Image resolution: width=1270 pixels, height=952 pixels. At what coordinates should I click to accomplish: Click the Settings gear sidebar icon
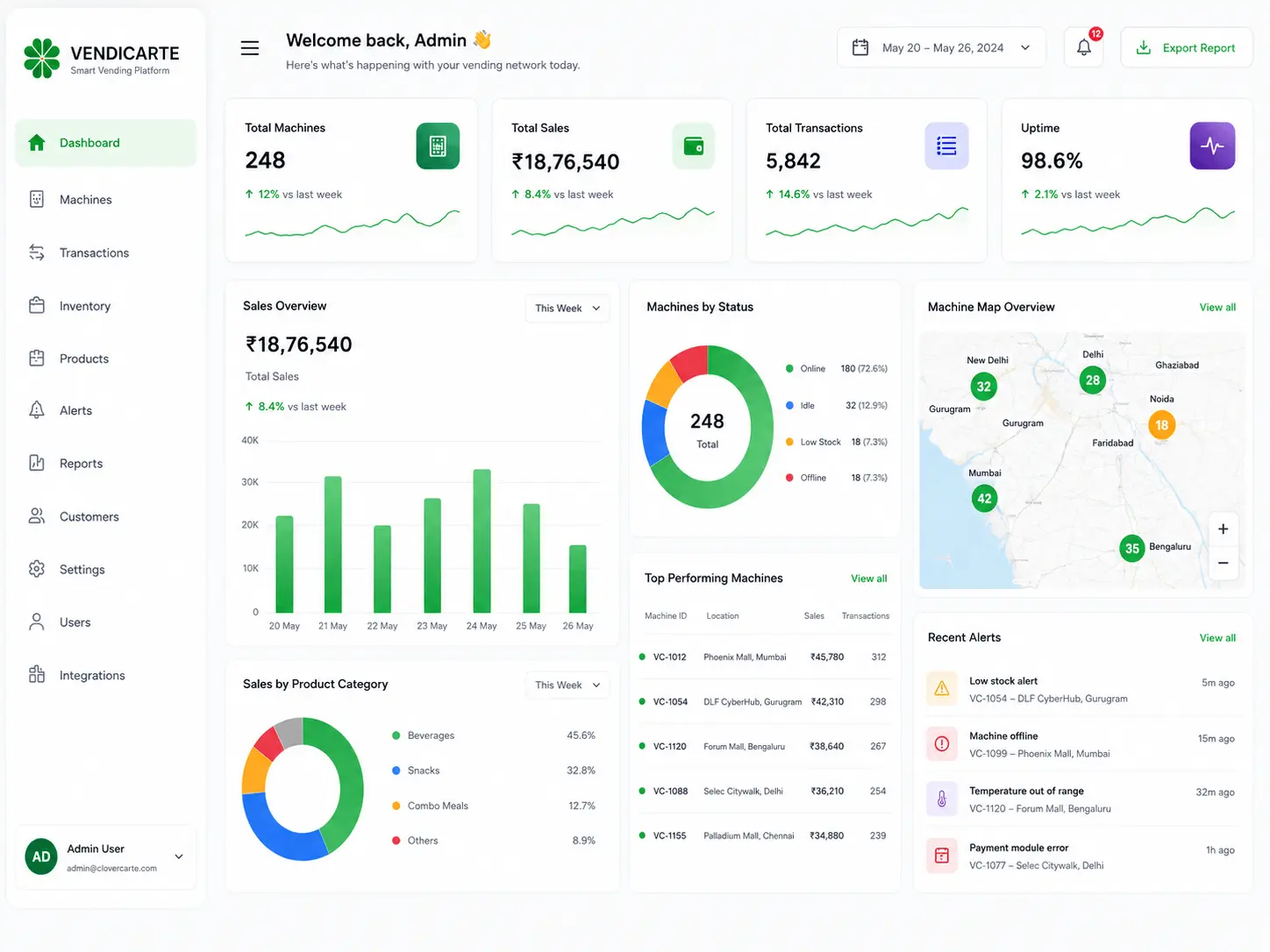point(37,569)
